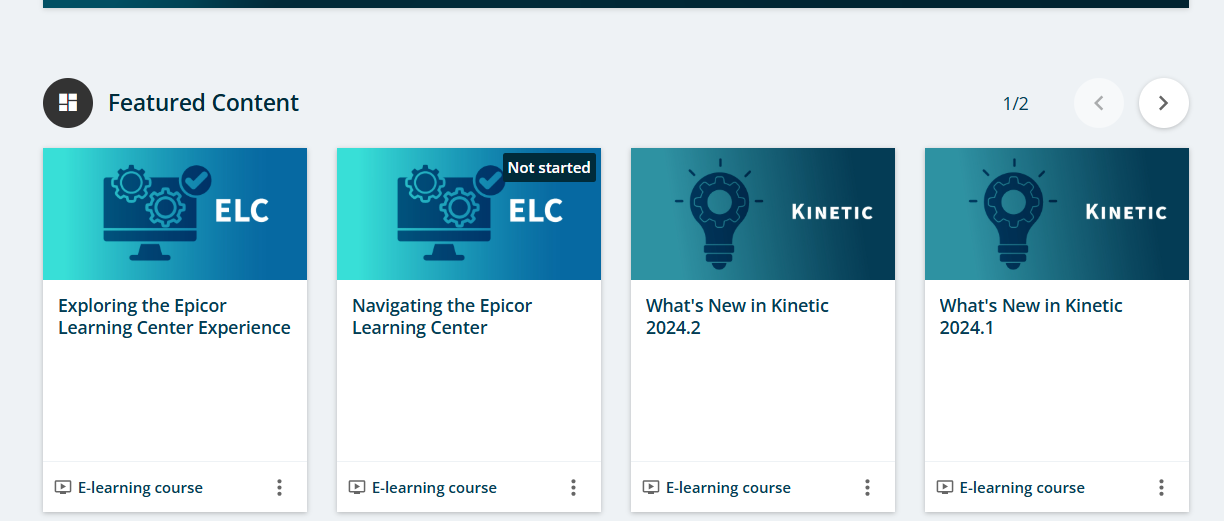Viewport: 1224px width, 521px height.
Task: Click e-learning icon on Navigating the Epicor card
Action: (x=357, y=488)
